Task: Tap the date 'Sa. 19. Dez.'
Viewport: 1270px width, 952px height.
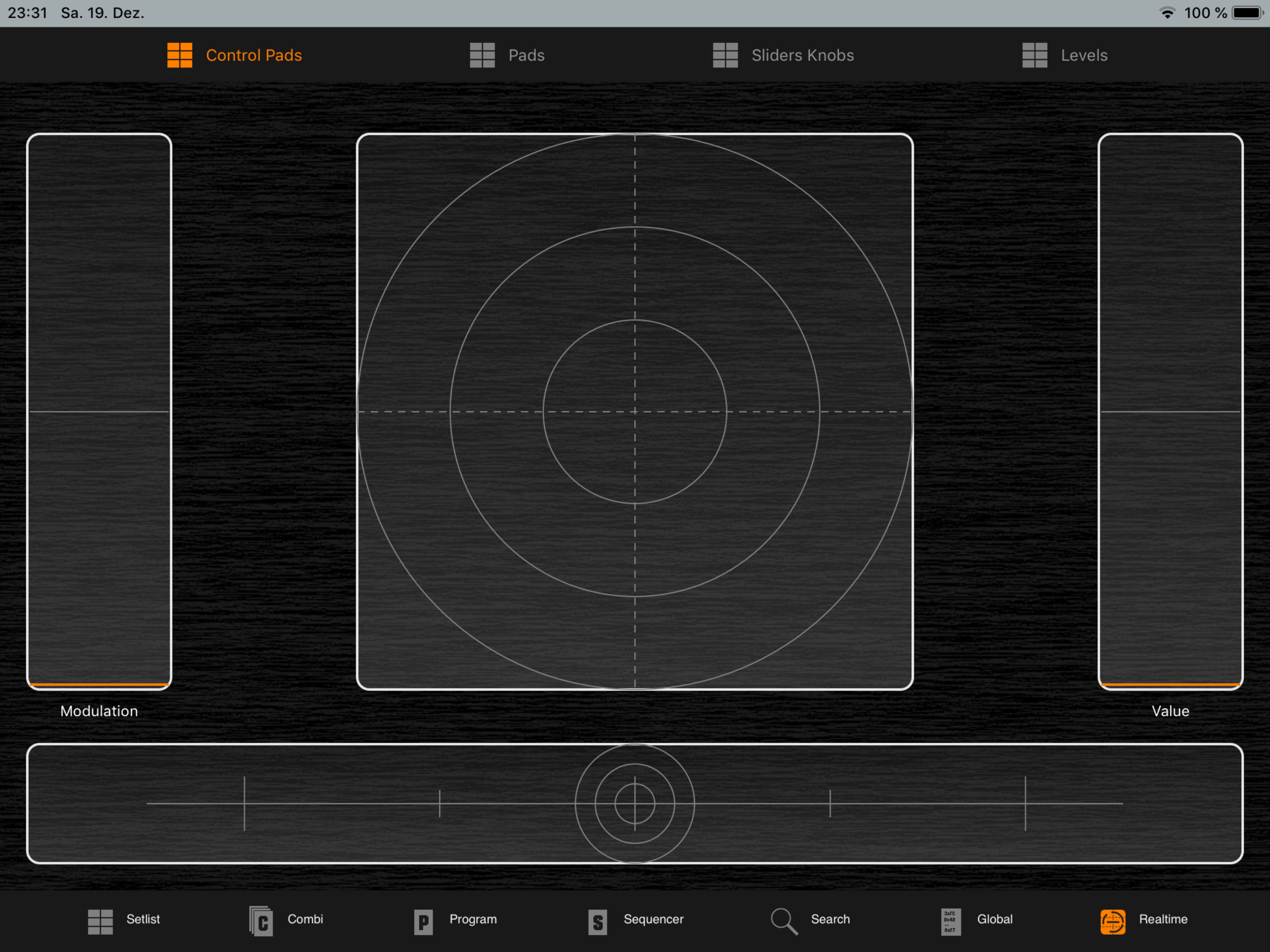Action: click(x=103, y=13)
